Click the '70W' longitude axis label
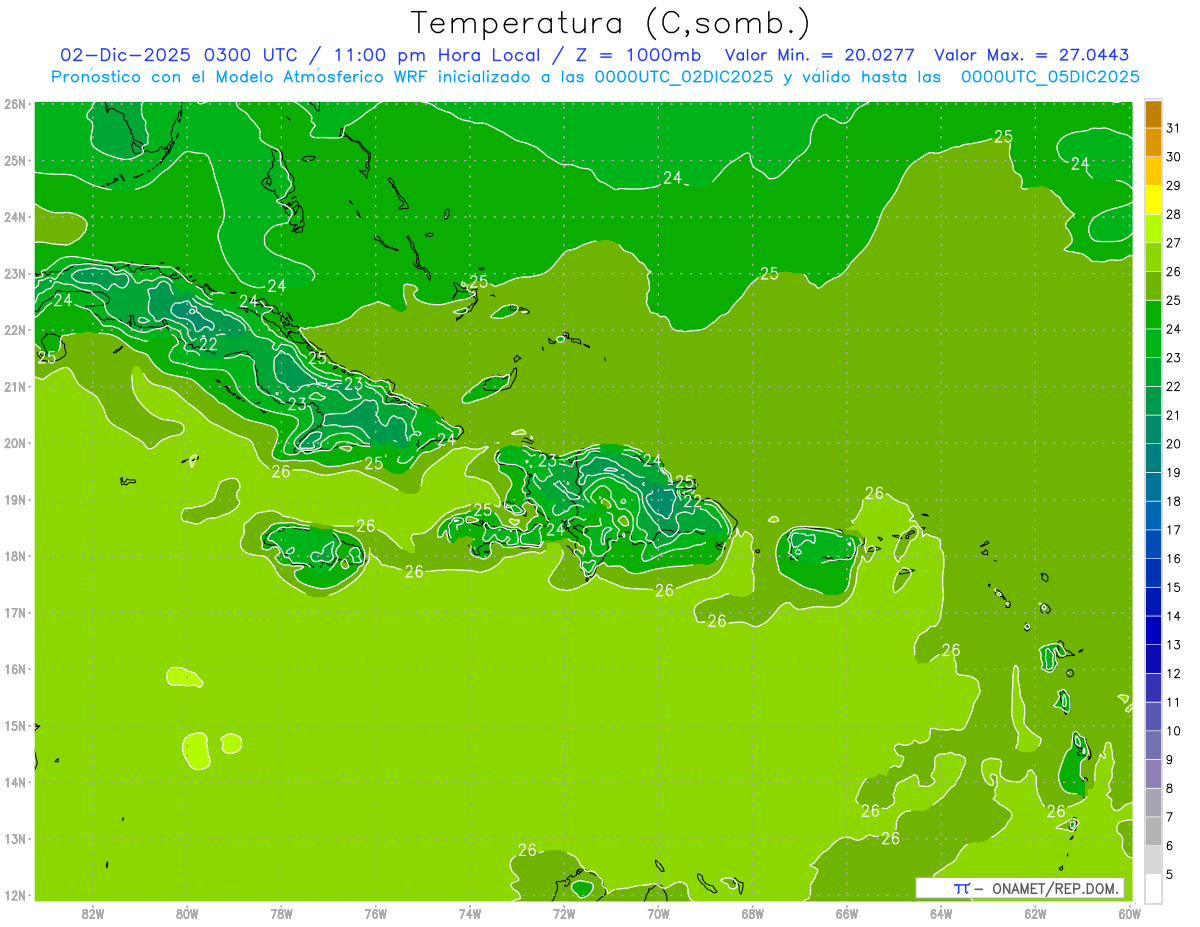1200x927 pixels. 658,914
